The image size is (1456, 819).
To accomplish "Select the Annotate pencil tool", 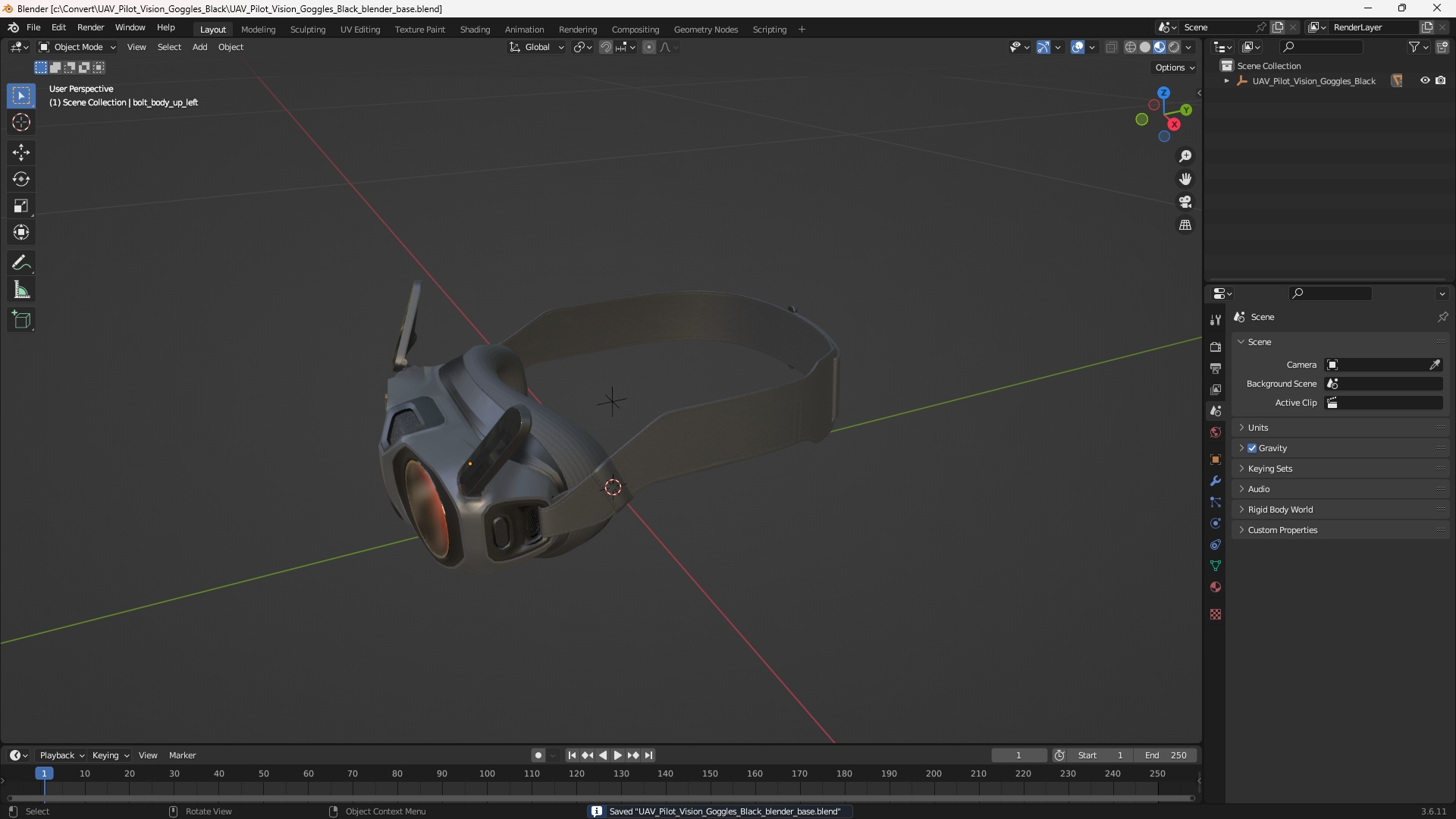I will 21,263.
